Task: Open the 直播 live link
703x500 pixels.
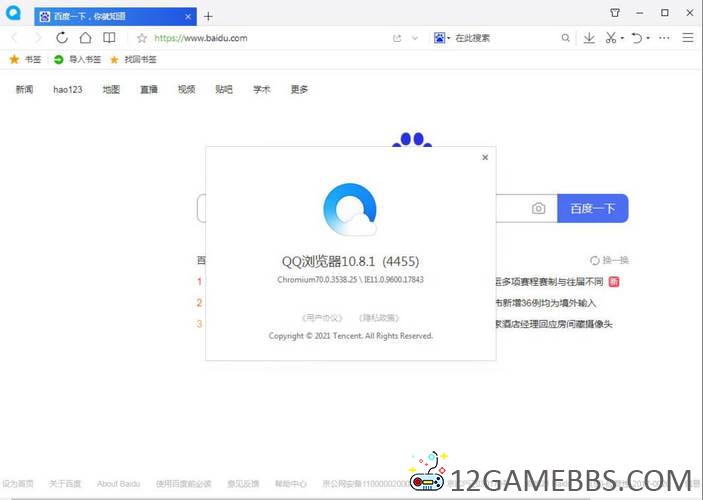Action: coord(149,89)
